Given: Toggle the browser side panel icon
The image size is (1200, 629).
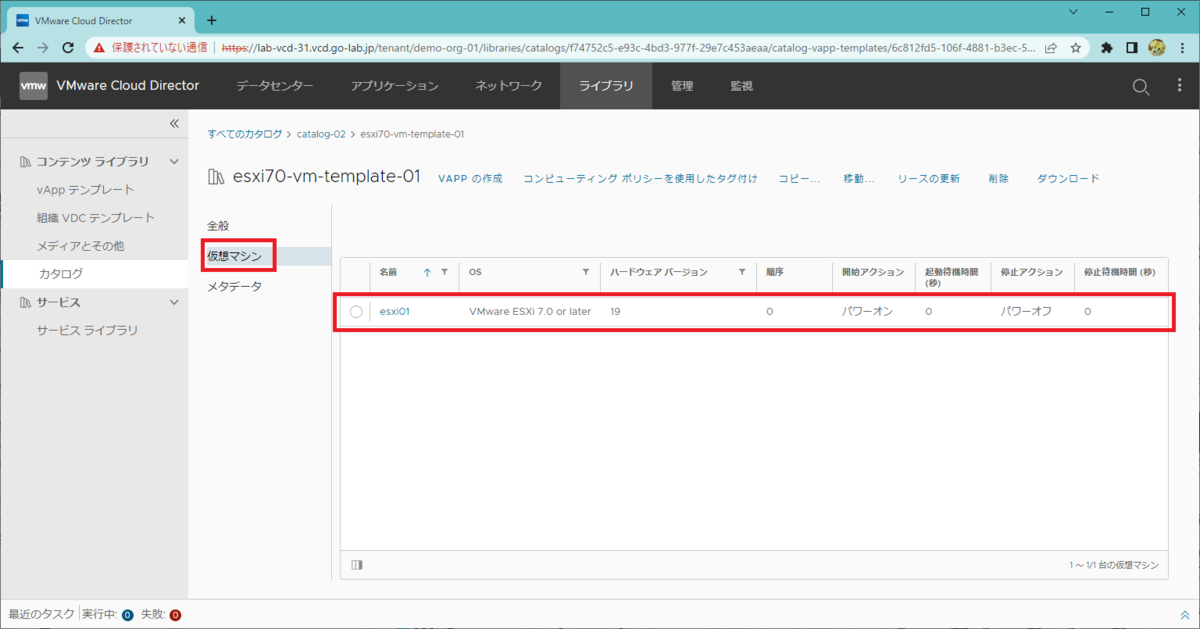Looking at the screenshot, I should 1132,47.
